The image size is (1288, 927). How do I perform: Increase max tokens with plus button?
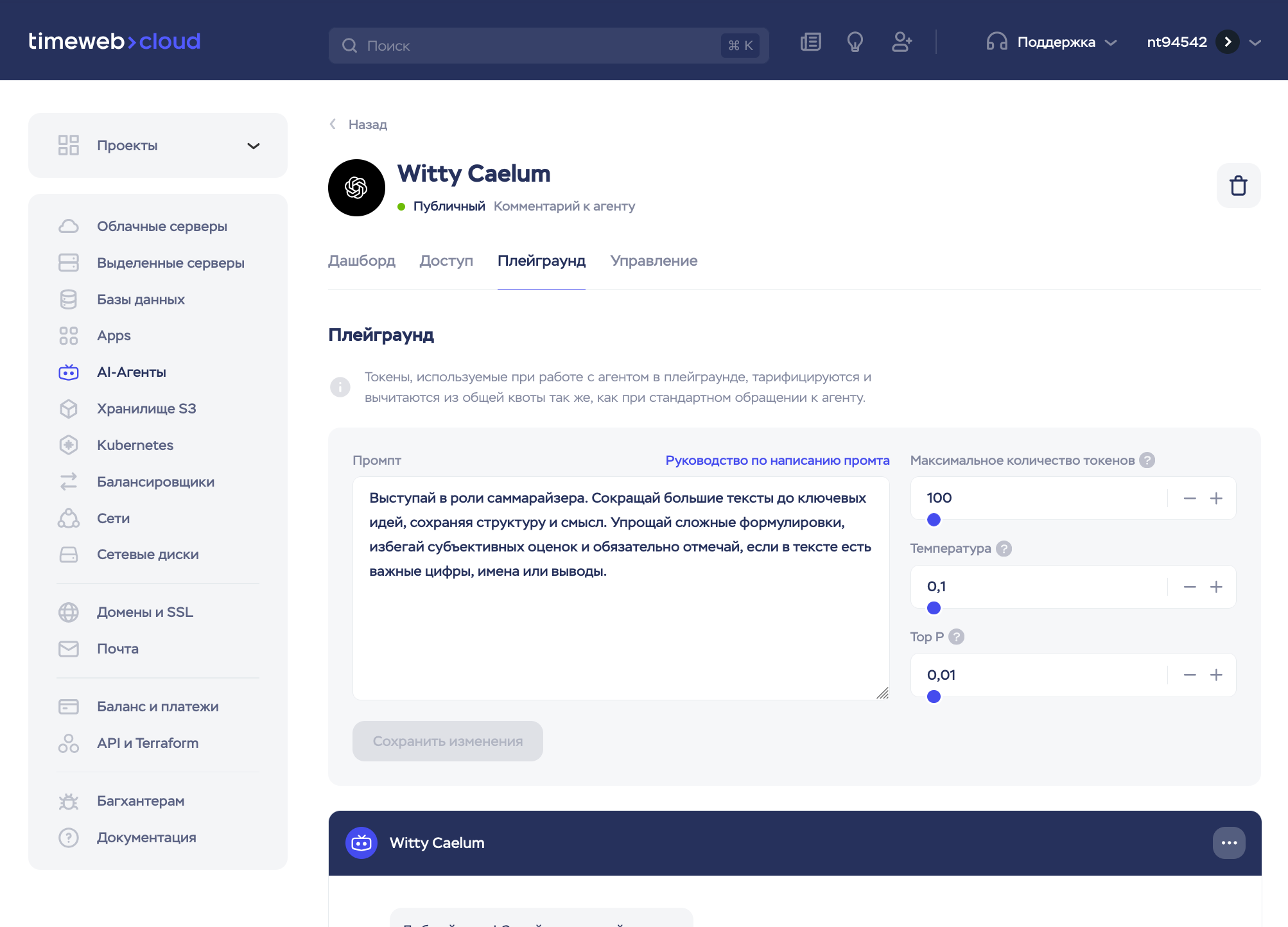1216,499
